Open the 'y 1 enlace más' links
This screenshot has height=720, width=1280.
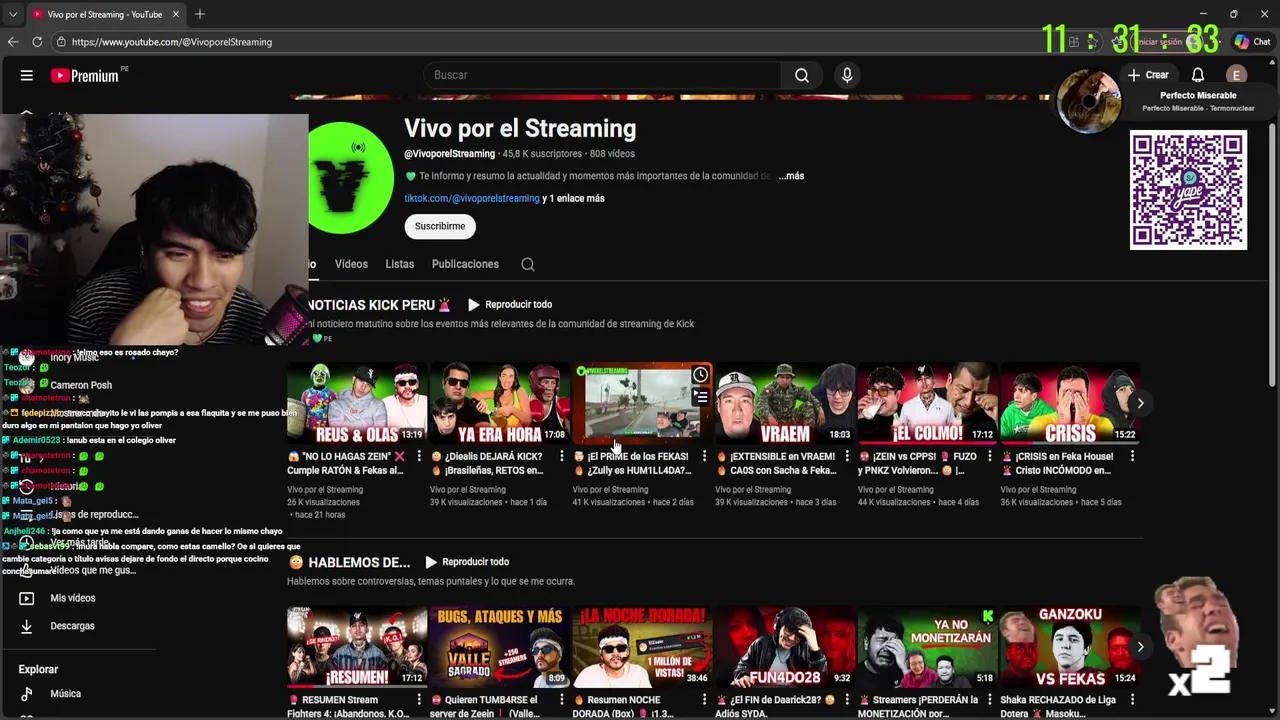pyautogui.click(x=574, y=198)
